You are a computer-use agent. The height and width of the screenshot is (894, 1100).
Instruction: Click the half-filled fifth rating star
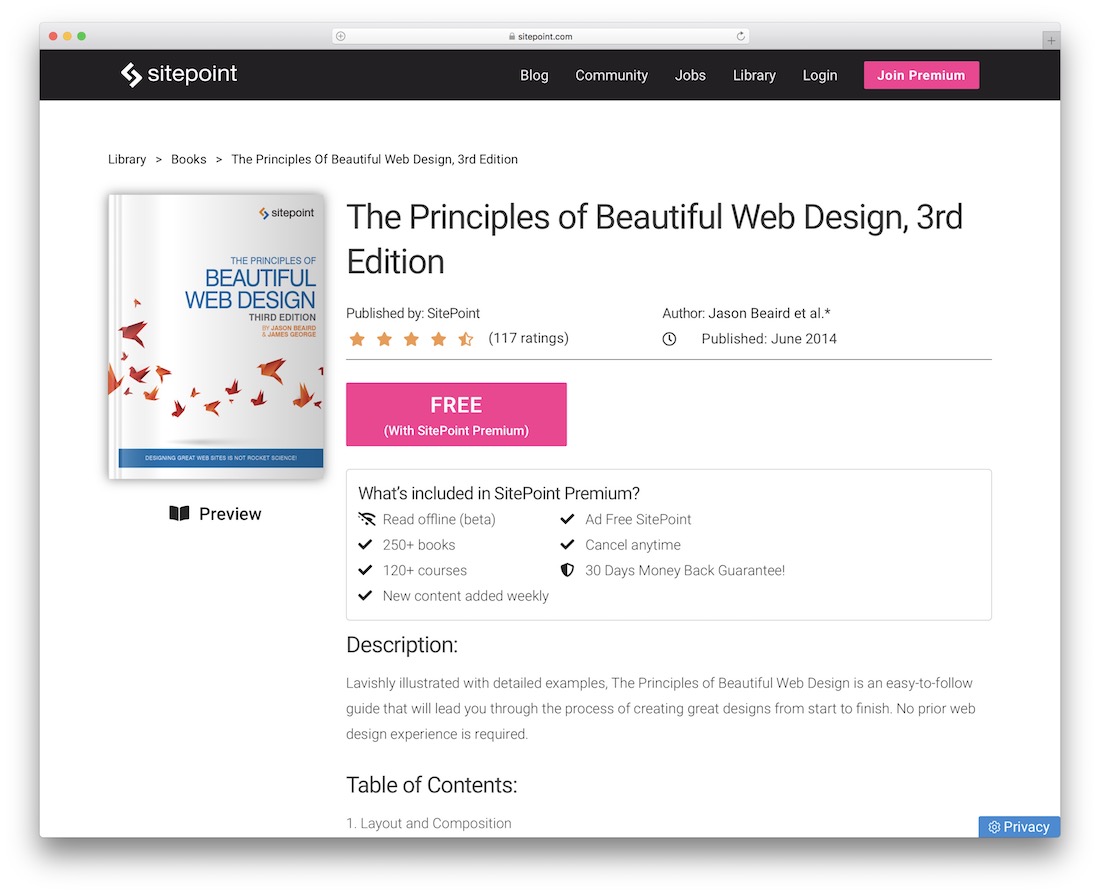pyautogui.click(x=466, y=340)
